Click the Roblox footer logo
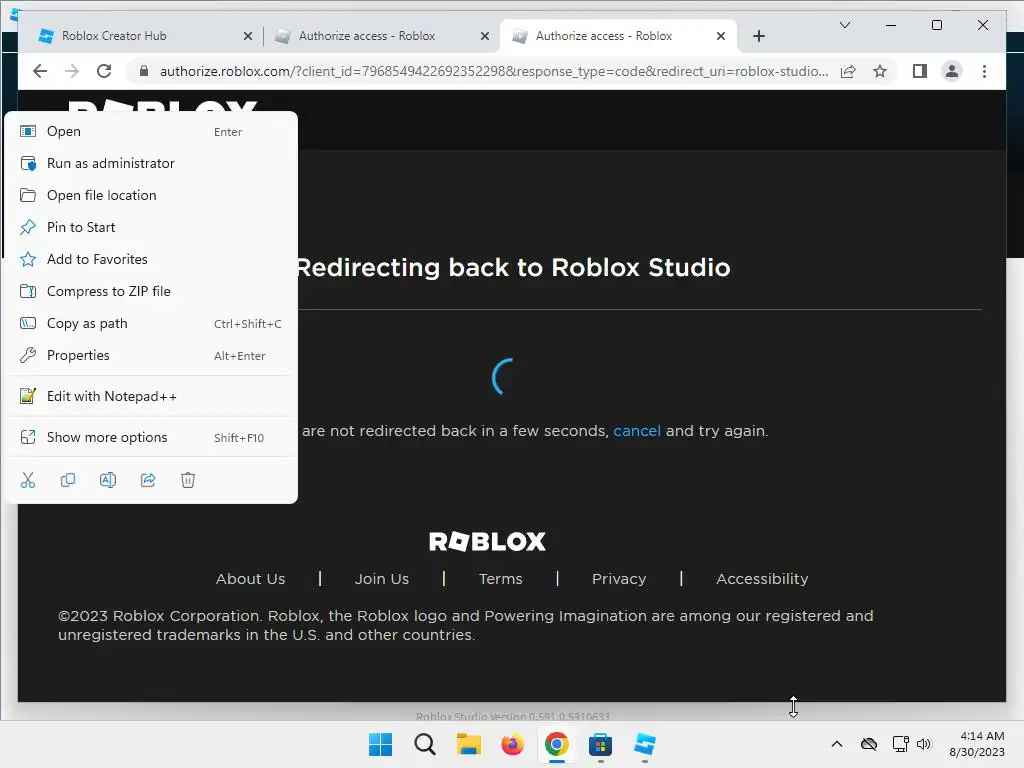This screenshot has width=1024, height=768. click(x=487, y=541)
